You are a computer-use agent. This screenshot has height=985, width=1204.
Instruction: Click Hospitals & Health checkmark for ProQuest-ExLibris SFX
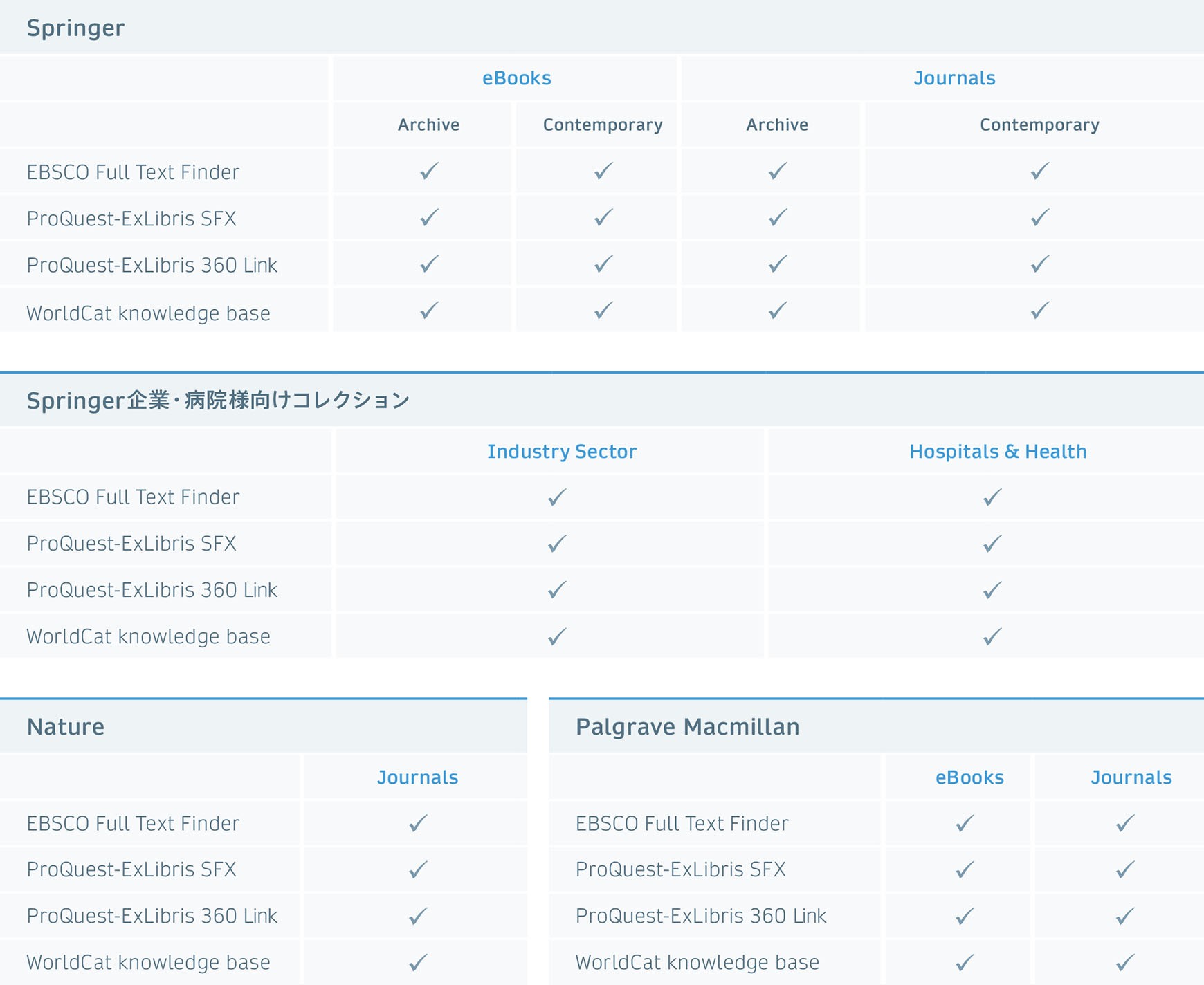click(993, 544)
